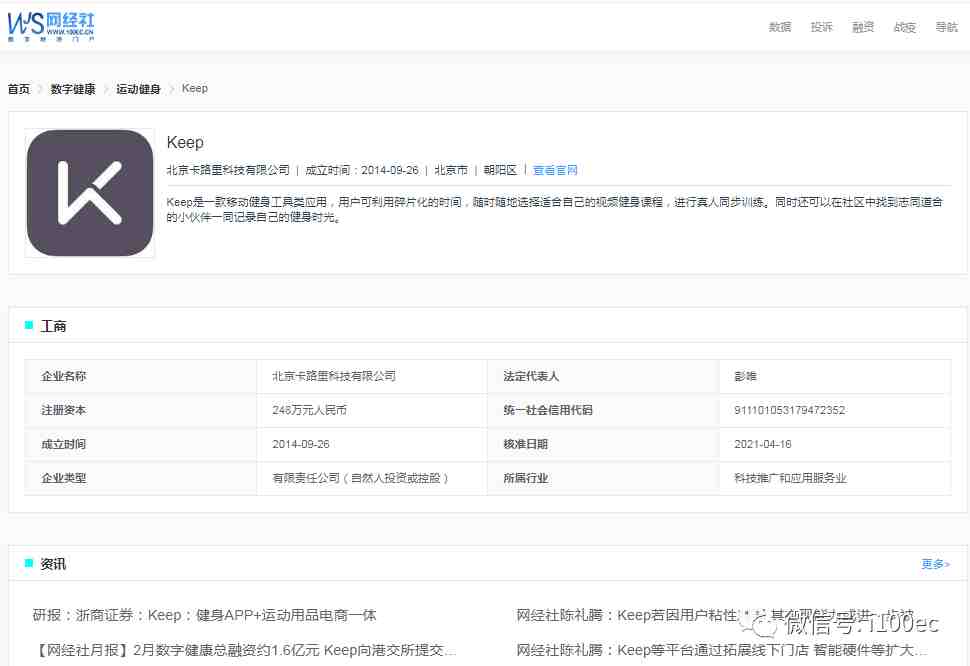Select the 成立时间 table label cell

[140, 444]
